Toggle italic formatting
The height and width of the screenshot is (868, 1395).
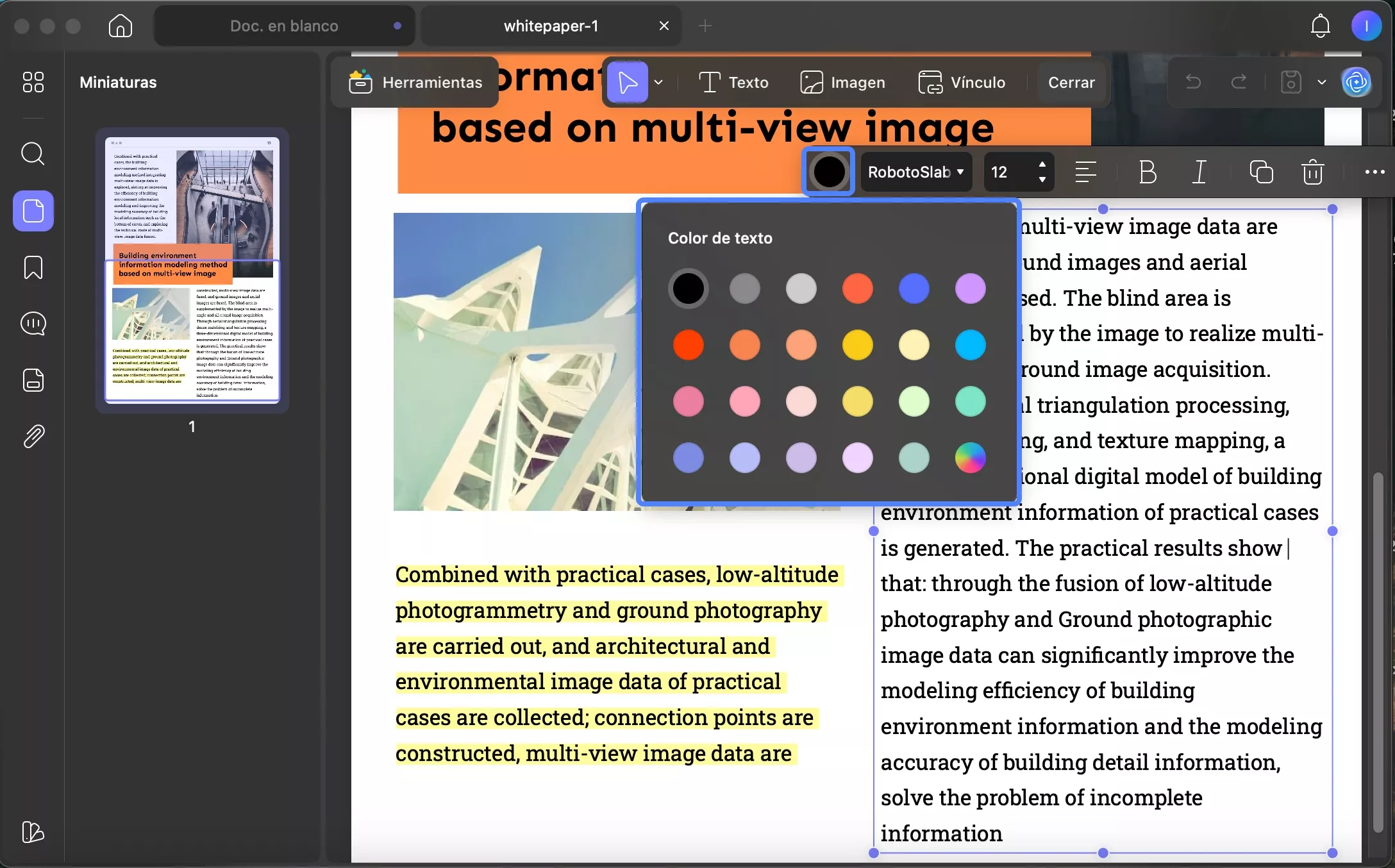click(x=1199, y=172)
